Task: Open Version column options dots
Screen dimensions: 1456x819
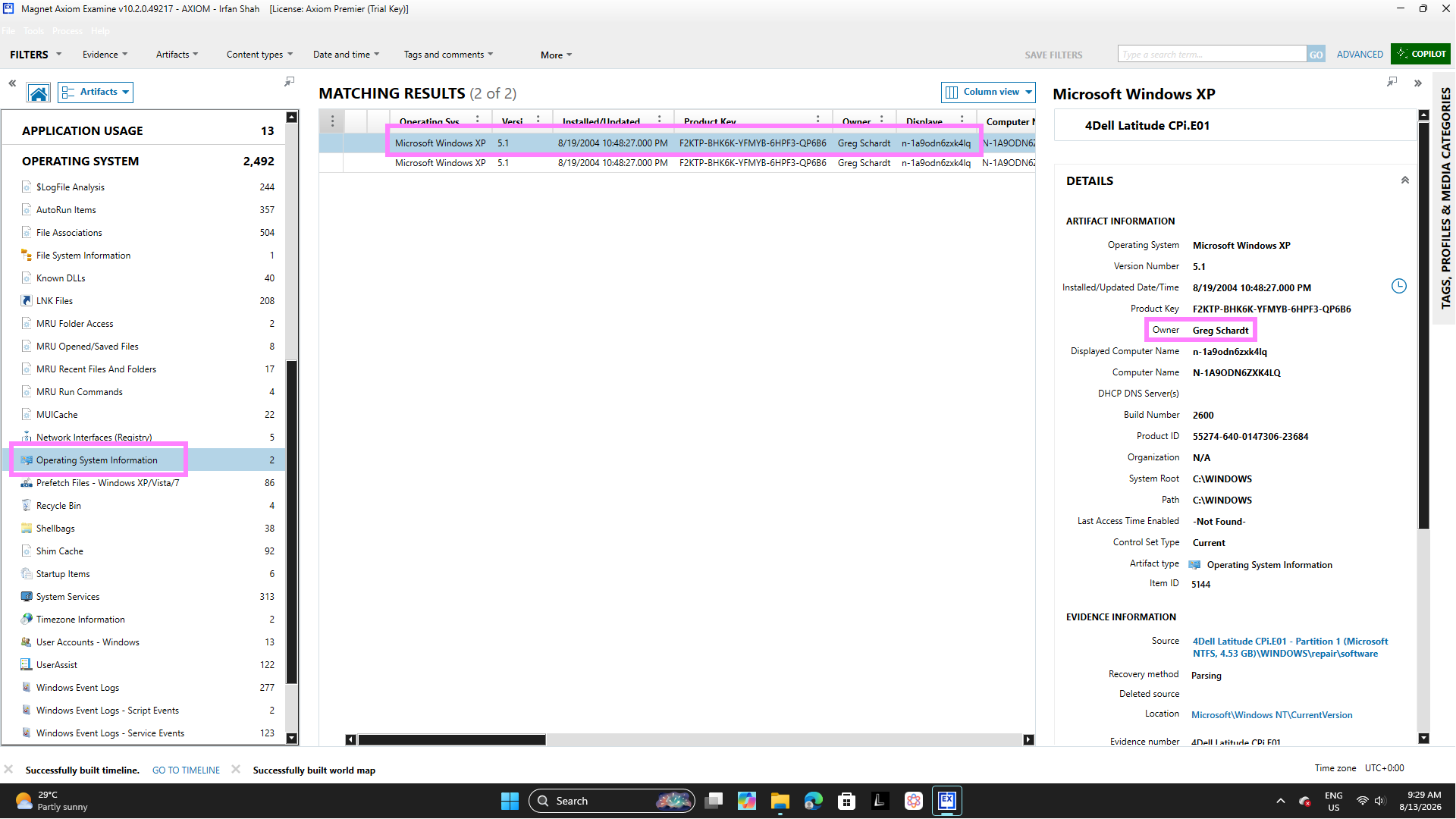Action: point(538,120)
